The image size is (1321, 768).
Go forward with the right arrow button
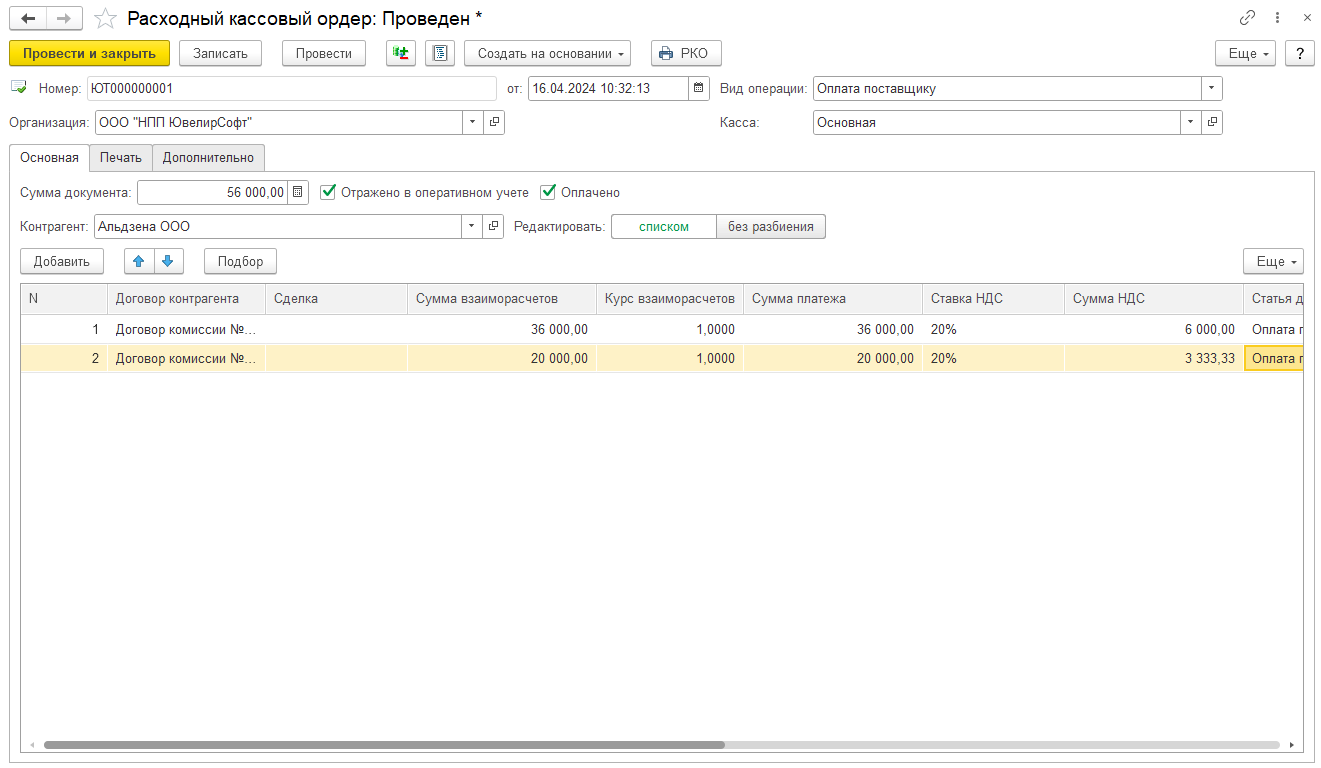click(63, 18)
